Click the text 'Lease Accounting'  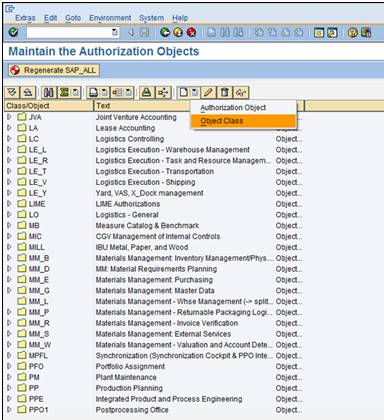(125, 128)
